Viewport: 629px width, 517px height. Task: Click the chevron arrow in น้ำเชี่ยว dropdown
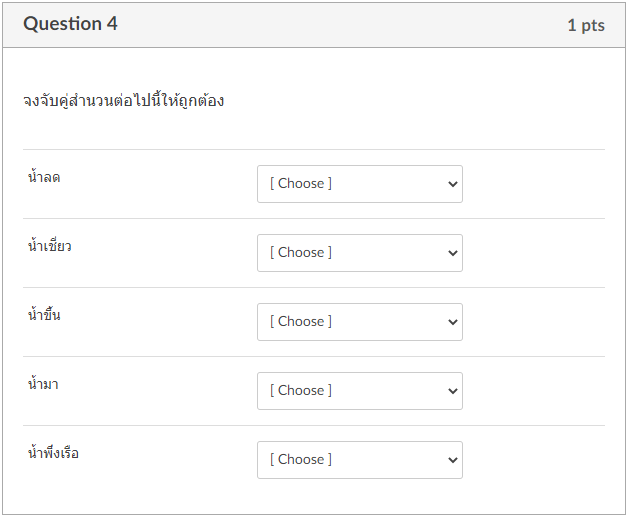452,253
